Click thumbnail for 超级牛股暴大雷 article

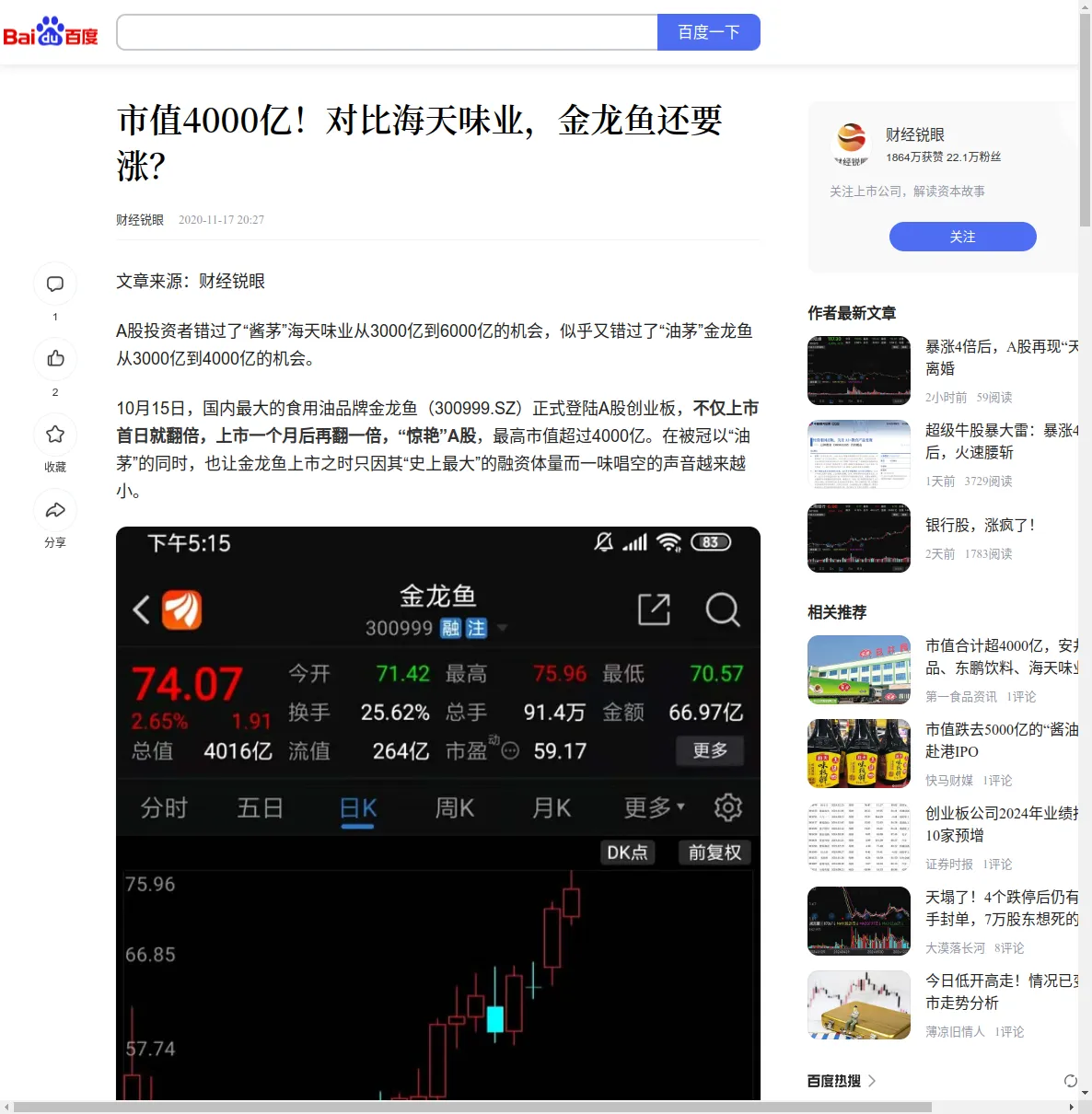[x=859, y=454]
